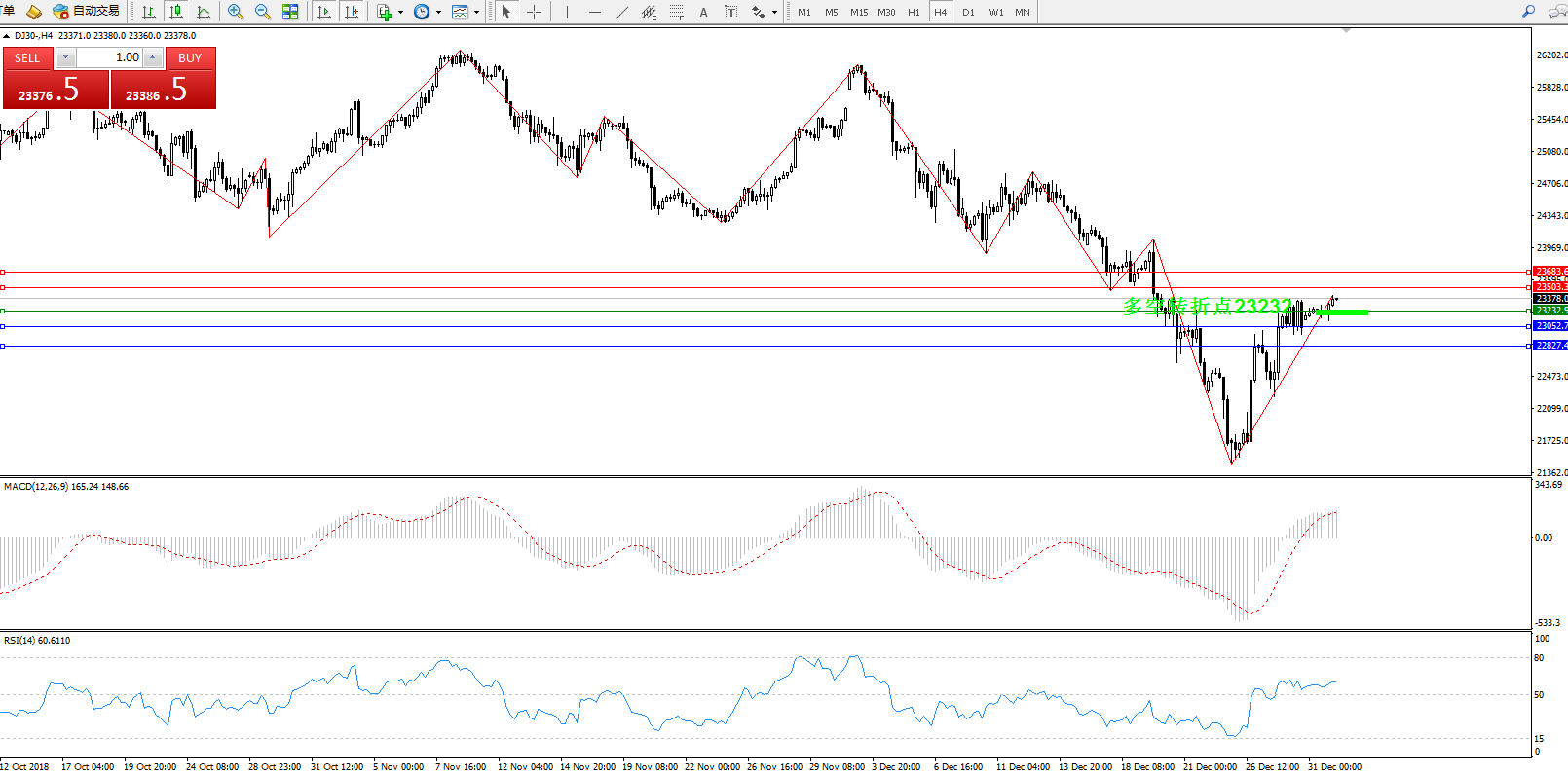The height and width of the screenshot is (773, 1568).
Task: Pick the horizontal line drawing tool
Action: pos(594,12)
